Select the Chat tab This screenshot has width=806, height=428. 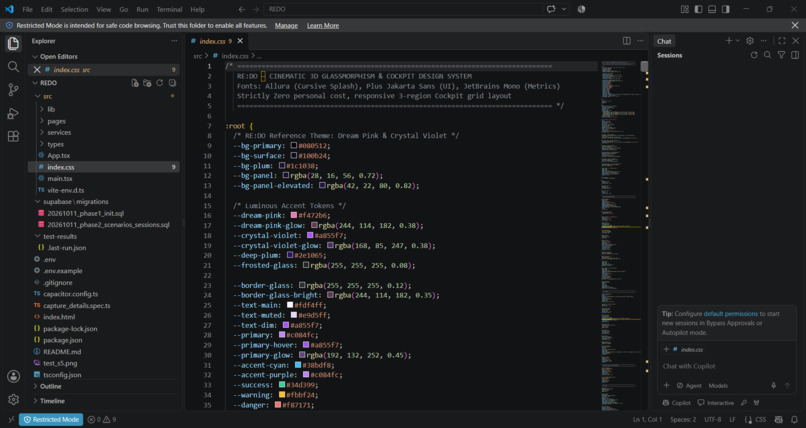coord(664,41)
